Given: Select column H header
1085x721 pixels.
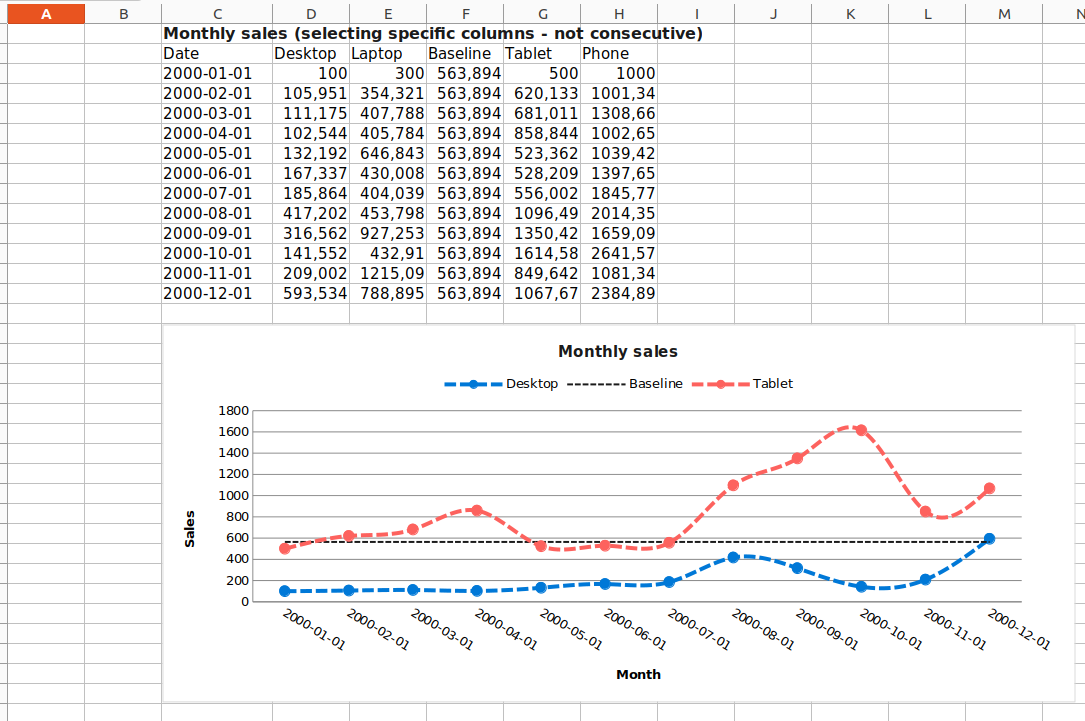Looking at the screenshot, I should [619, 14].
